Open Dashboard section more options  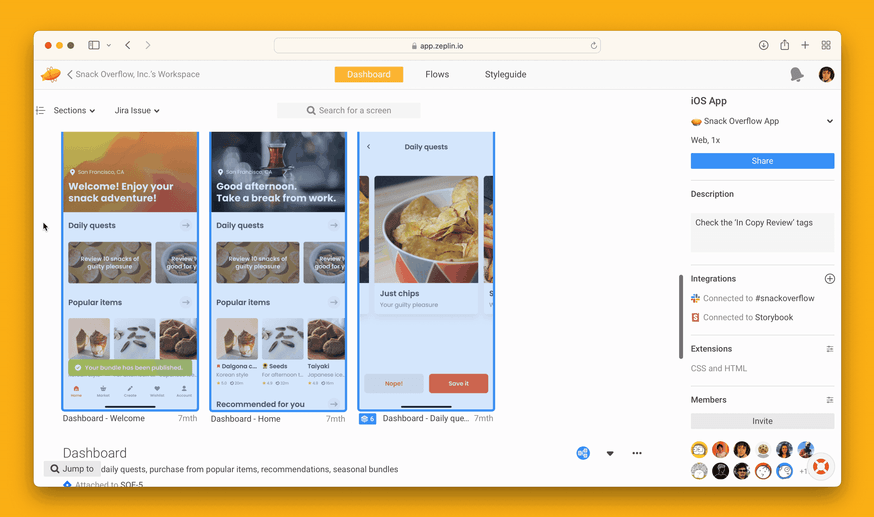[637, 453]
